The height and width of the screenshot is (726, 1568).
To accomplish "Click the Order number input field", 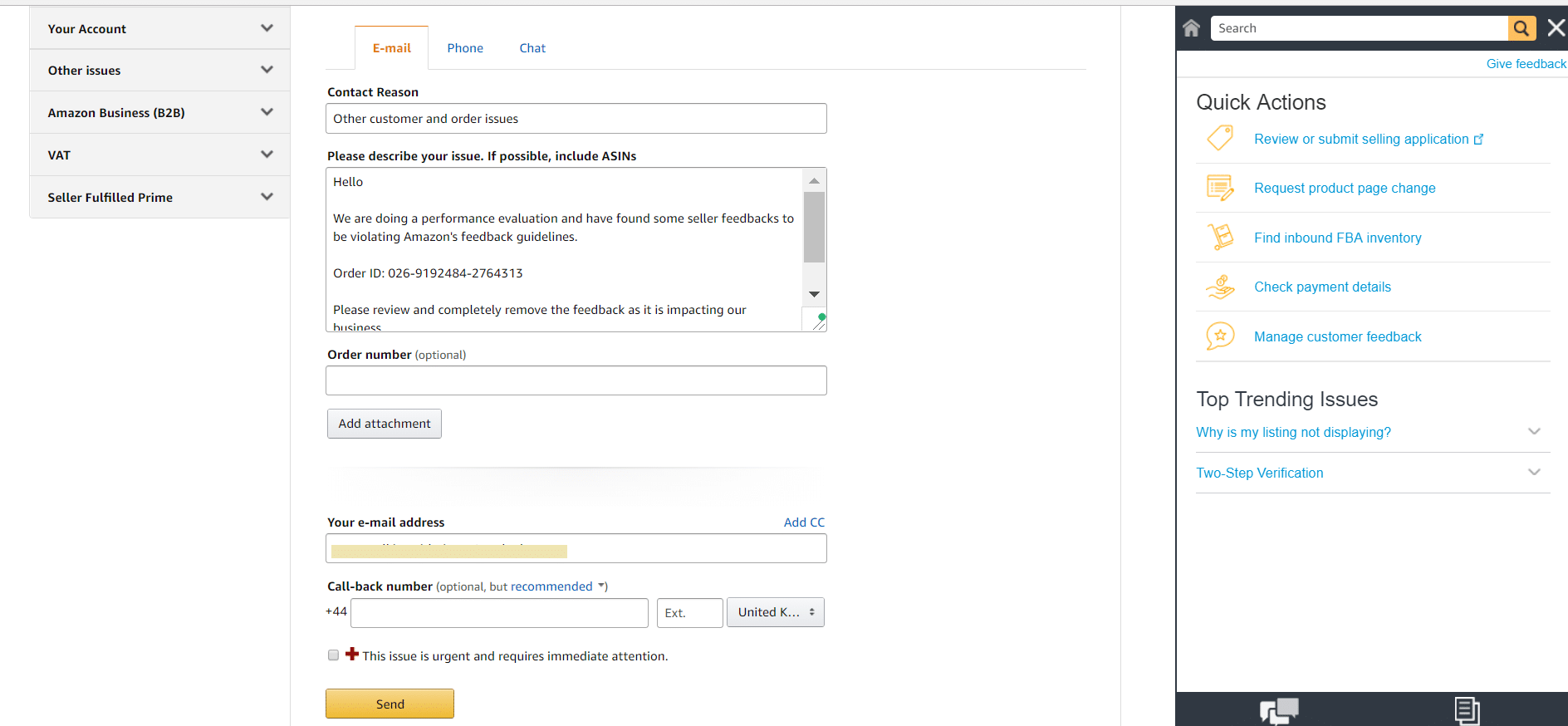I will 576,380.
